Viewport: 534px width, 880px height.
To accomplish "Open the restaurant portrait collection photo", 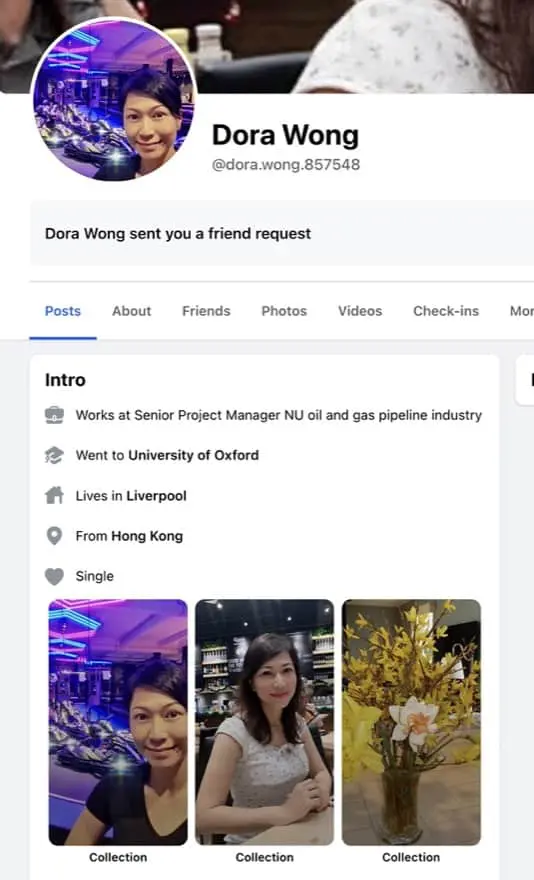I will point(264,722).
